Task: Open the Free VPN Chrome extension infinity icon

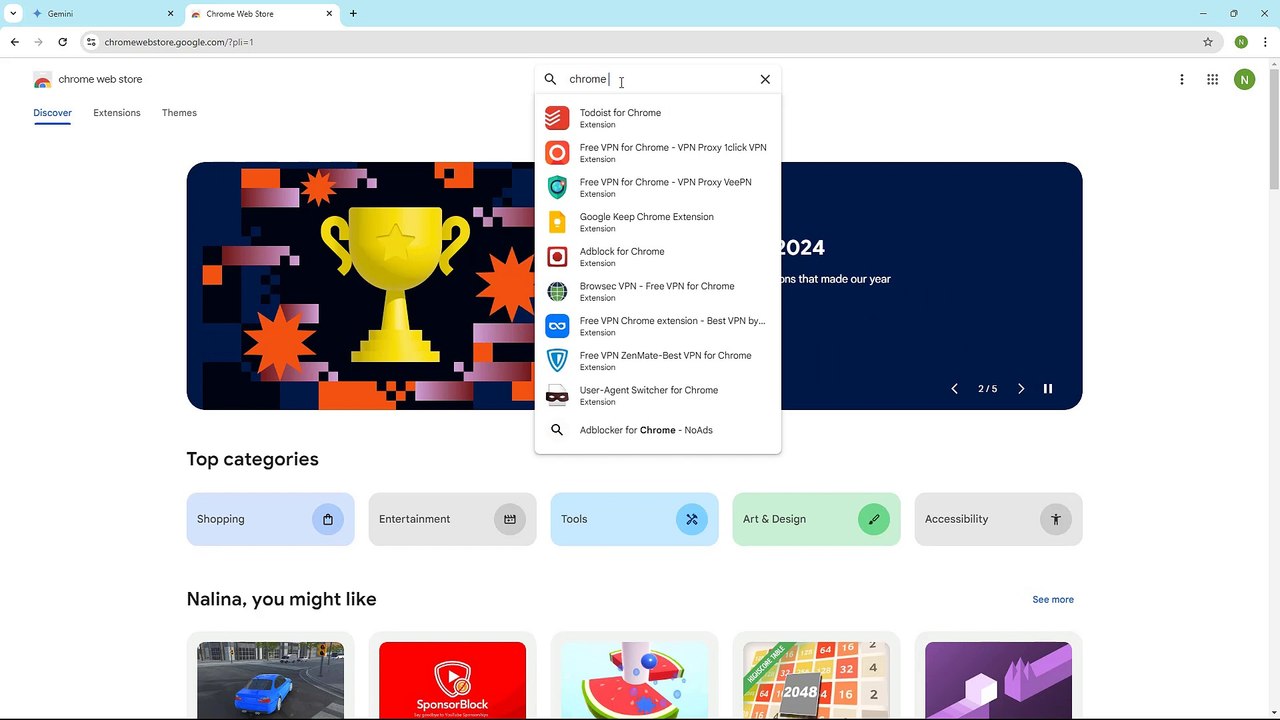Action: [x=557, y=326]
